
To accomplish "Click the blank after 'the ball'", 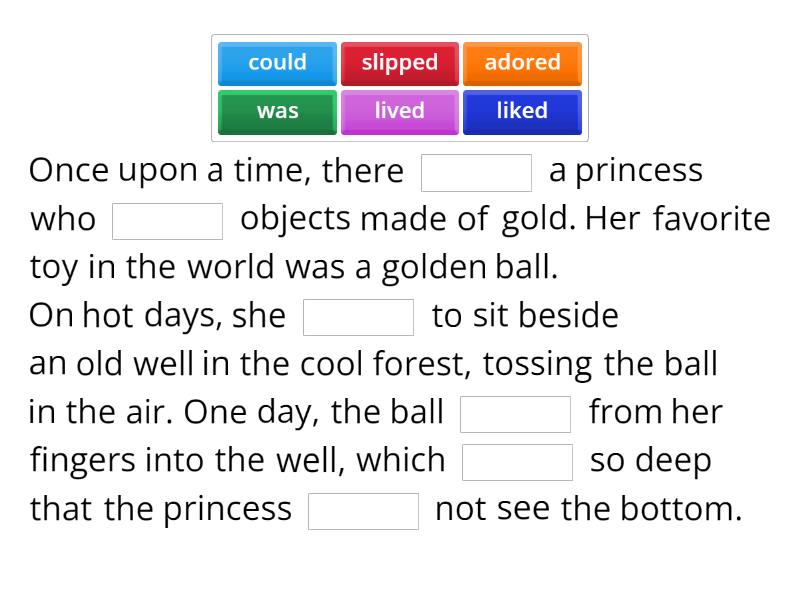I will pos(516,413).
